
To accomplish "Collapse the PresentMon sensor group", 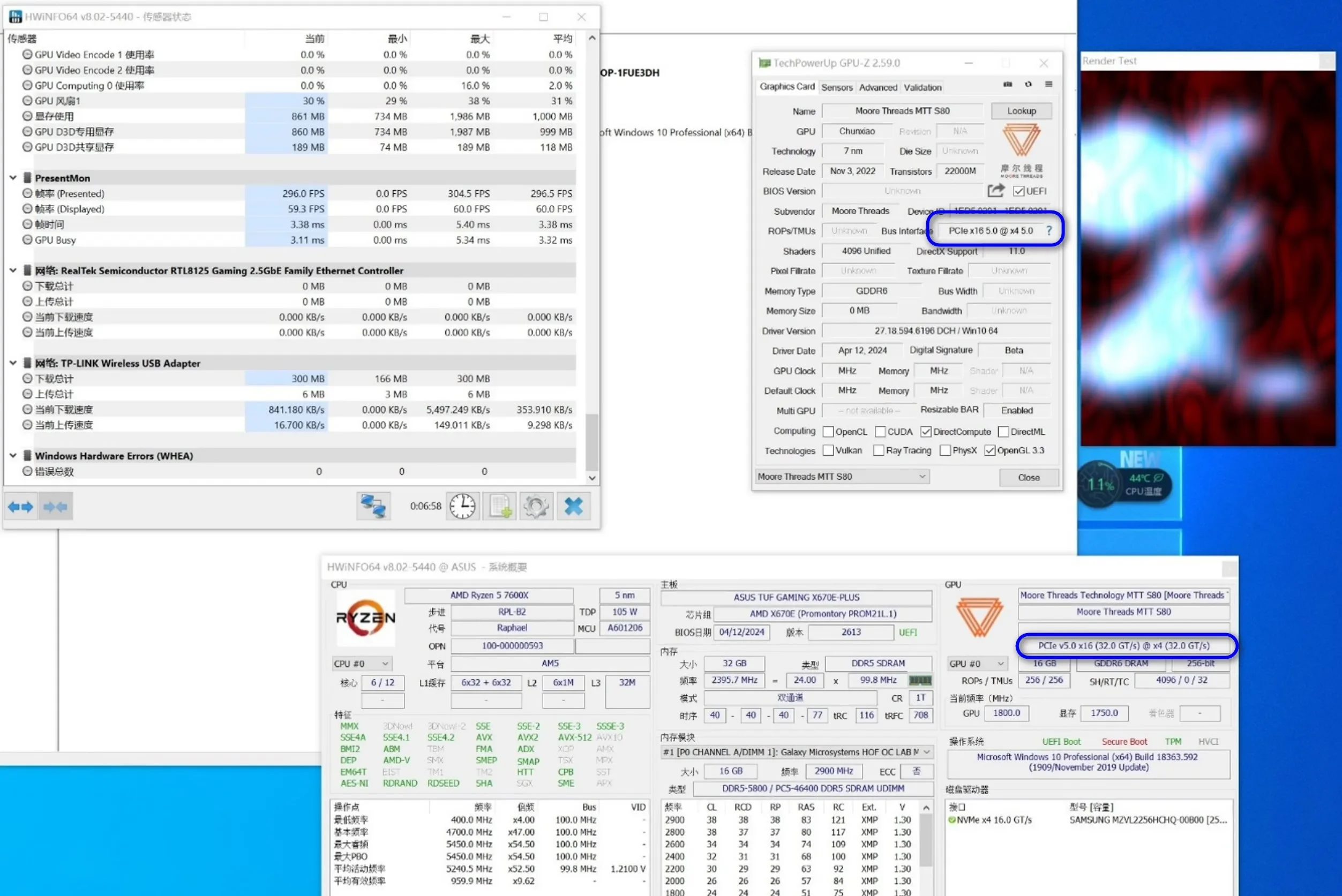I will click(12, 178).
